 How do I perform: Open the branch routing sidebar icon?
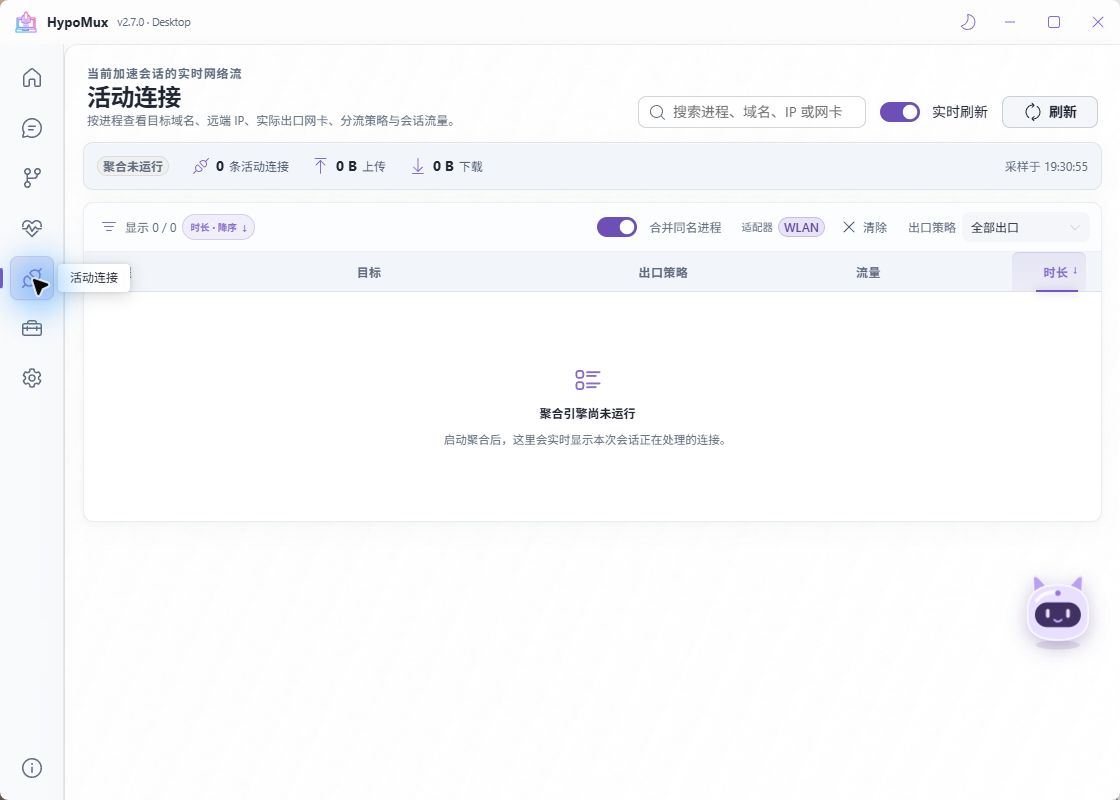31,178
